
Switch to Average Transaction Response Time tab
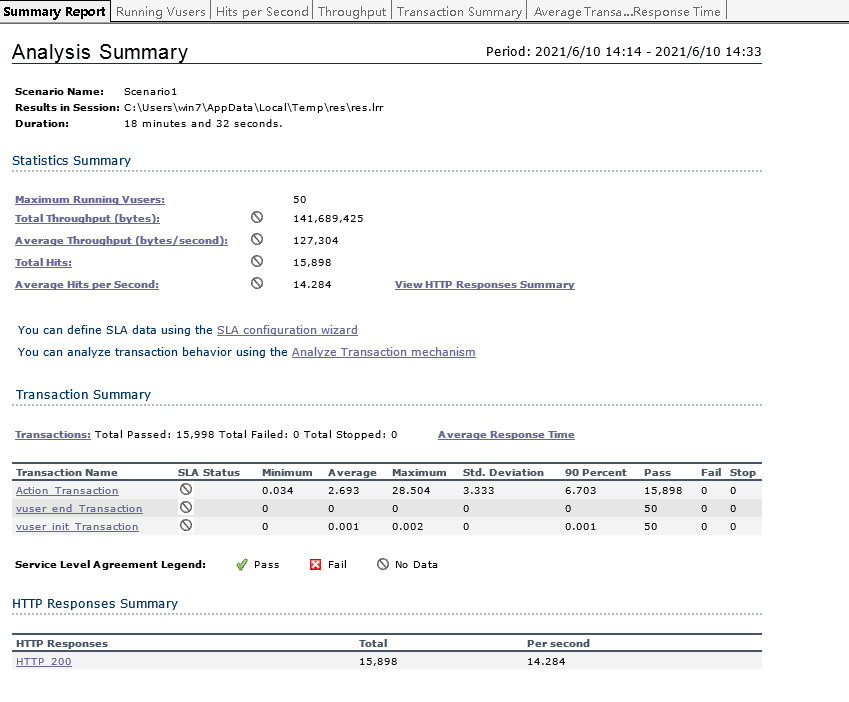627,11
